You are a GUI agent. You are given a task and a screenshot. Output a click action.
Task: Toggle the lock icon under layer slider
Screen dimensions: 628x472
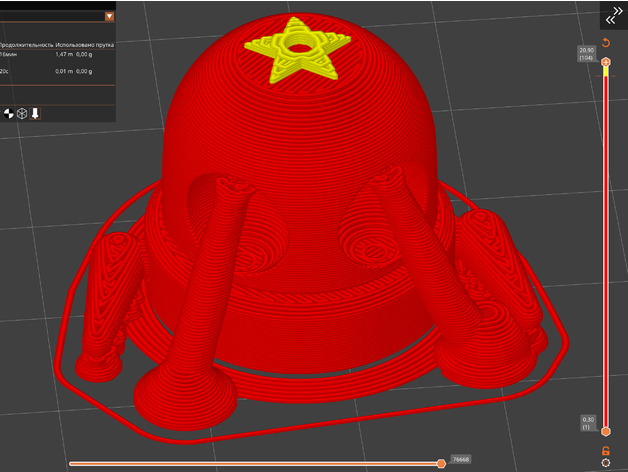pos(605,451)
